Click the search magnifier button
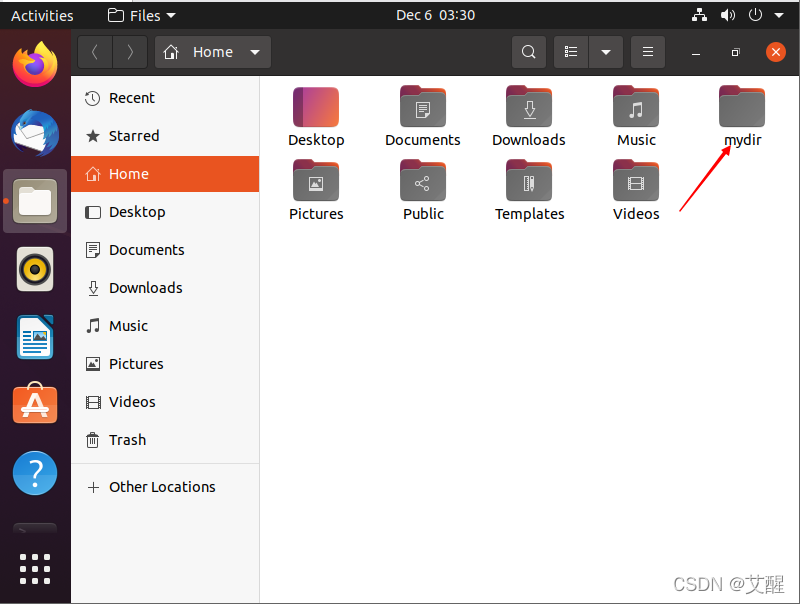This screenshot has width=800, height=604. [x=529, y=52]
